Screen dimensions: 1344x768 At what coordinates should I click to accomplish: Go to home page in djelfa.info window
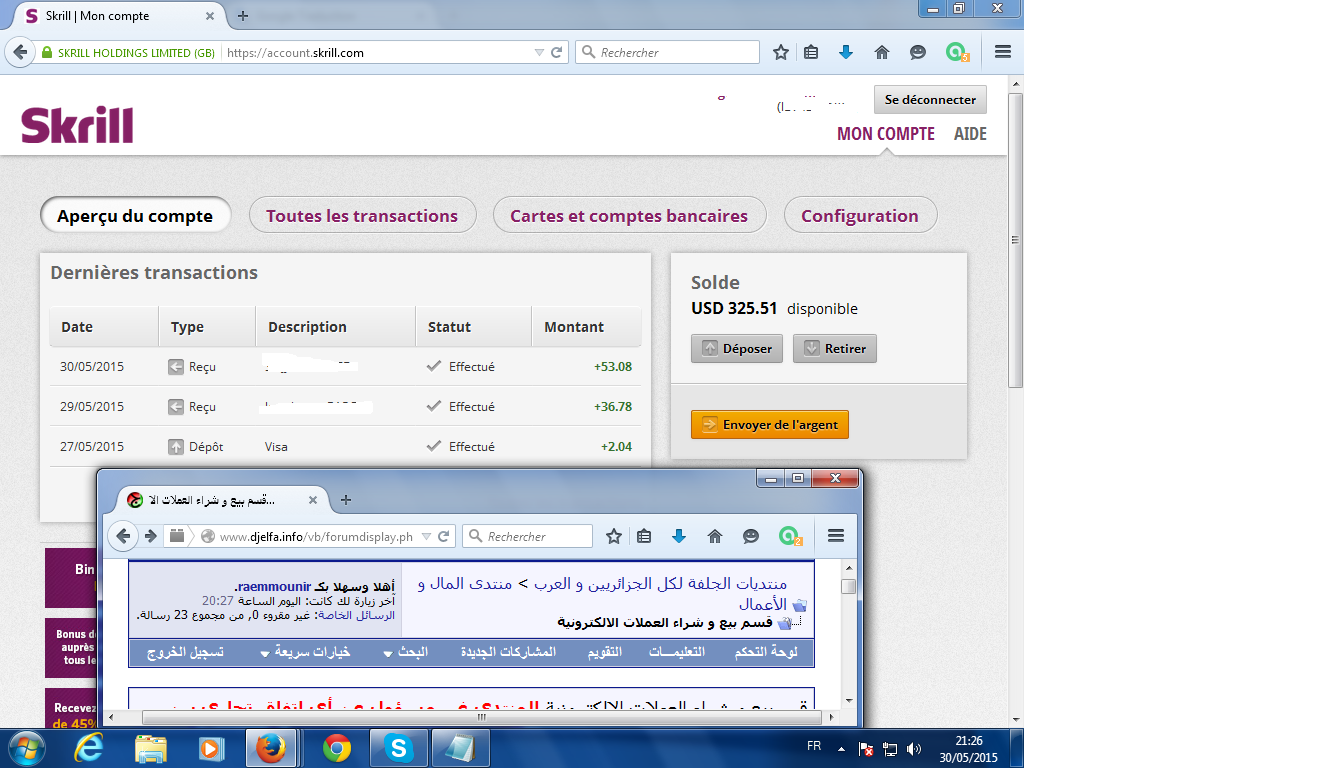[715, 536]
